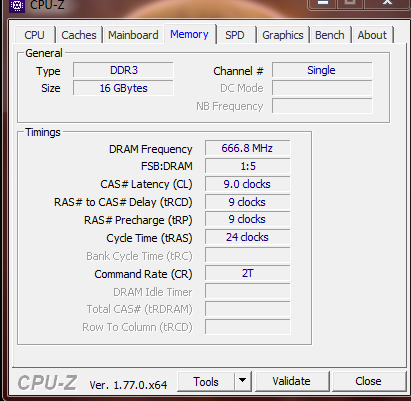The height and width of the screenshot is (401, 411).
Task: Click the tRP value 9 clocks
Action: click(x=247, y=220)
